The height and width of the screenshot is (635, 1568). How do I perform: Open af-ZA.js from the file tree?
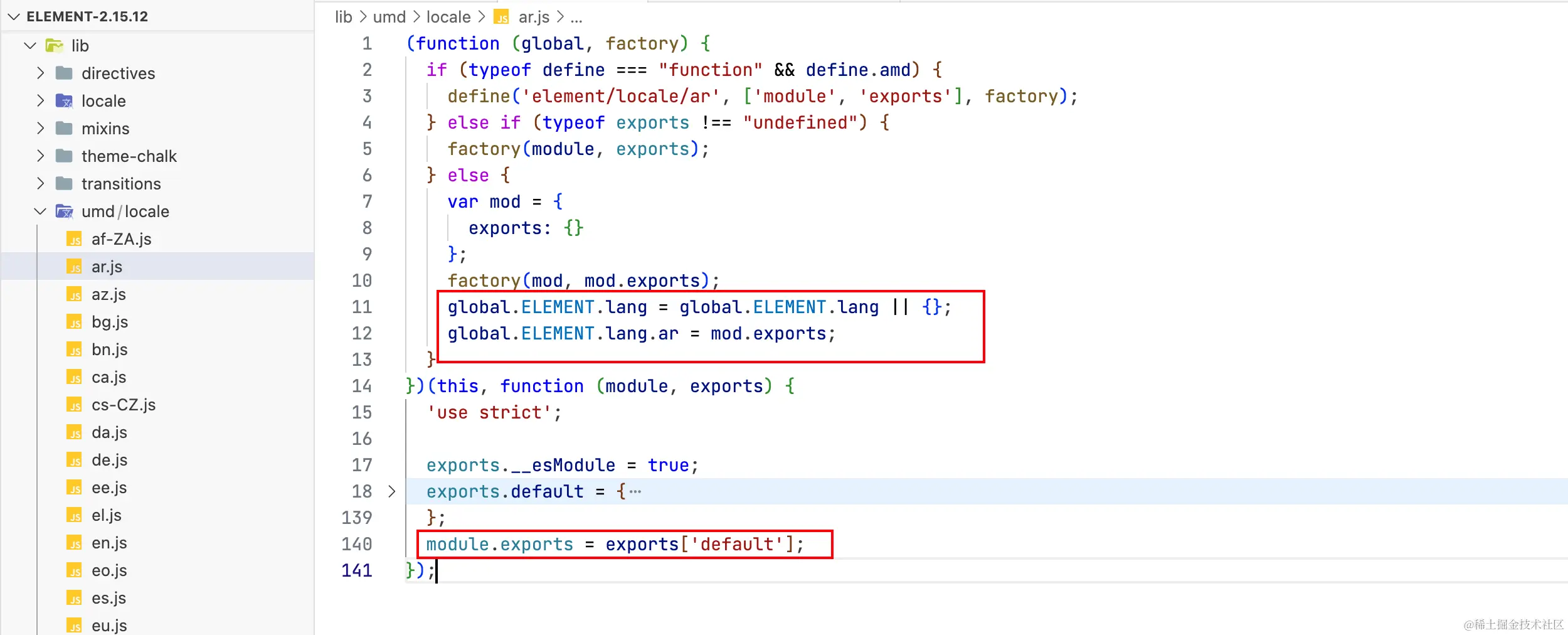(x=122, y=239)
